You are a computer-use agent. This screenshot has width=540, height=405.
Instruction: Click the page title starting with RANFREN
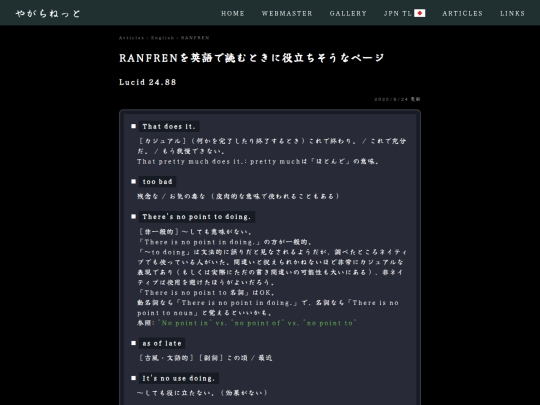[252, 58]
